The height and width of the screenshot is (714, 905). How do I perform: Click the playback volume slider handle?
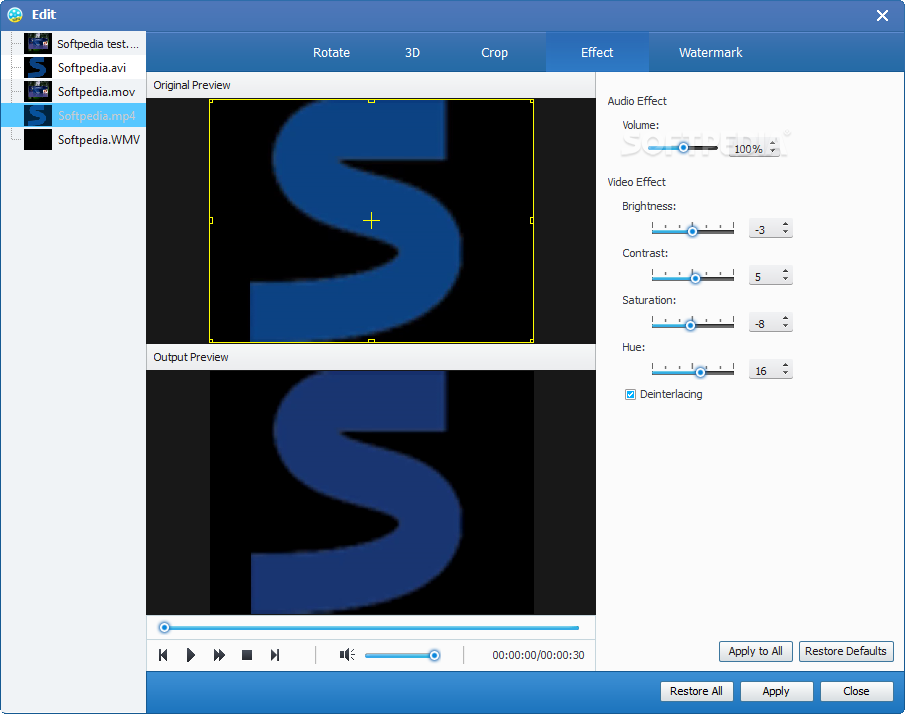coord(435,655)
